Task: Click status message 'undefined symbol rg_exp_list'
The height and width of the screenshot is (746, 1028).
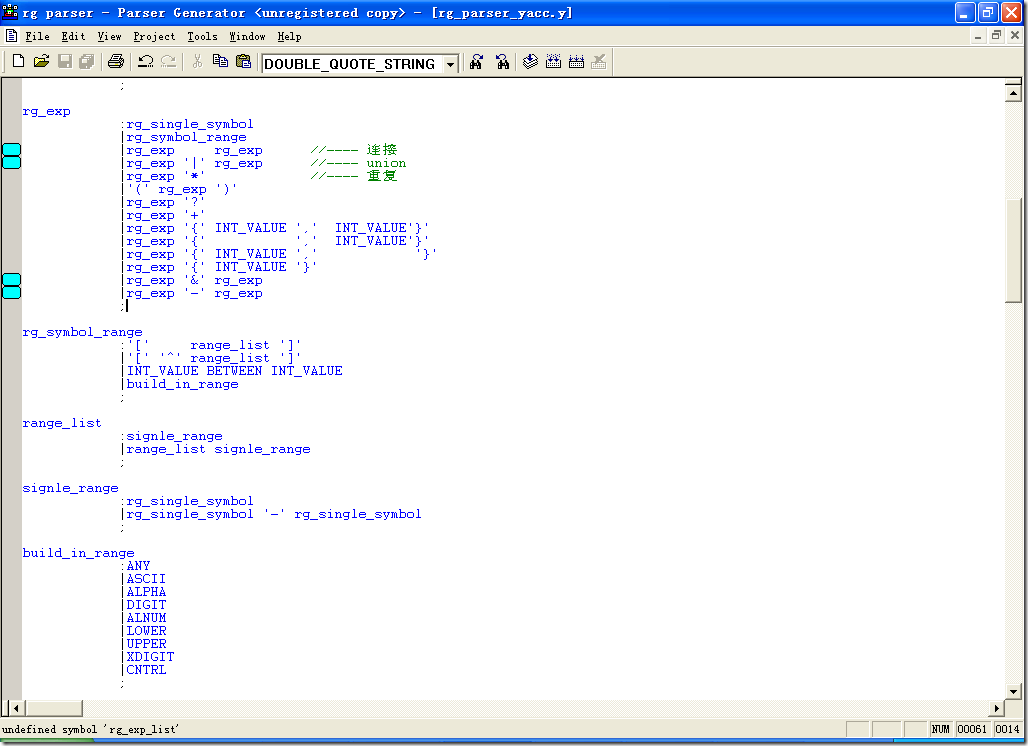Action: [90, 729]
